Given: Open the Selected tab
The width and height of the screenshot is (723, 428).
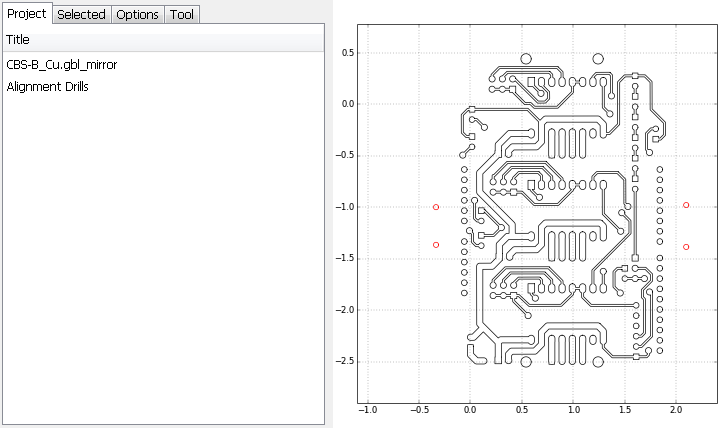Looking at the screenshot, I should (x=81, y=14).
